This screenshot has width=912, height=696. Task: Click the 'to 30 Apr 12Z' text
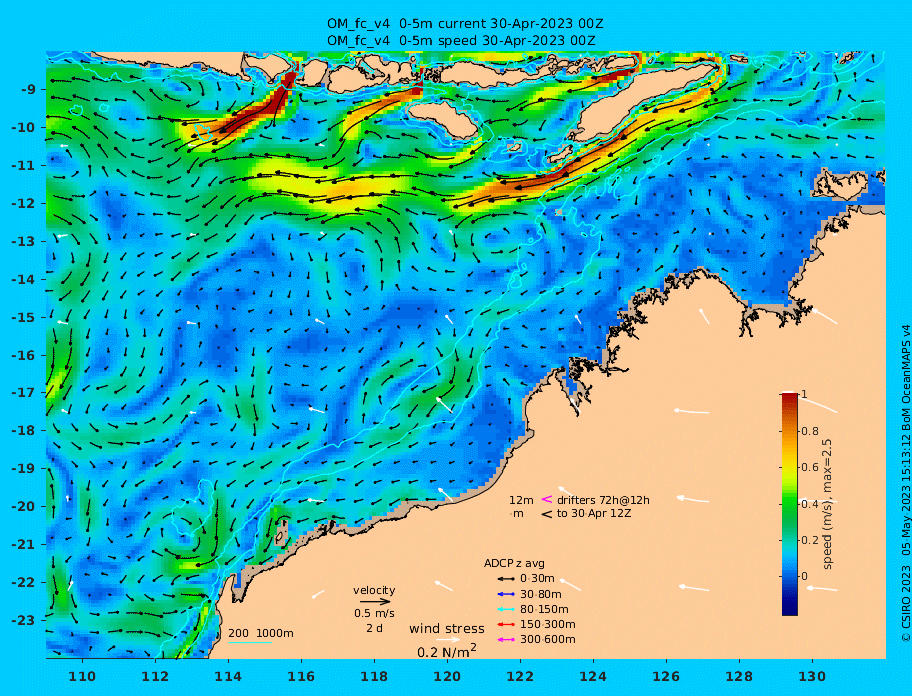[x=594, y=513]
